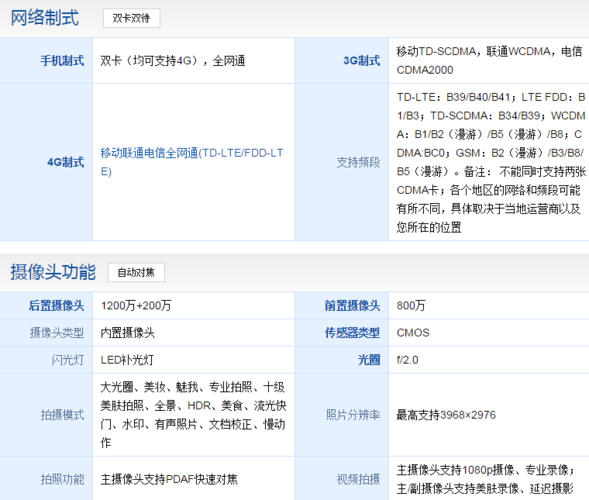
Task: Click the 拍照功能 label
Action: (x=62, y=479)
